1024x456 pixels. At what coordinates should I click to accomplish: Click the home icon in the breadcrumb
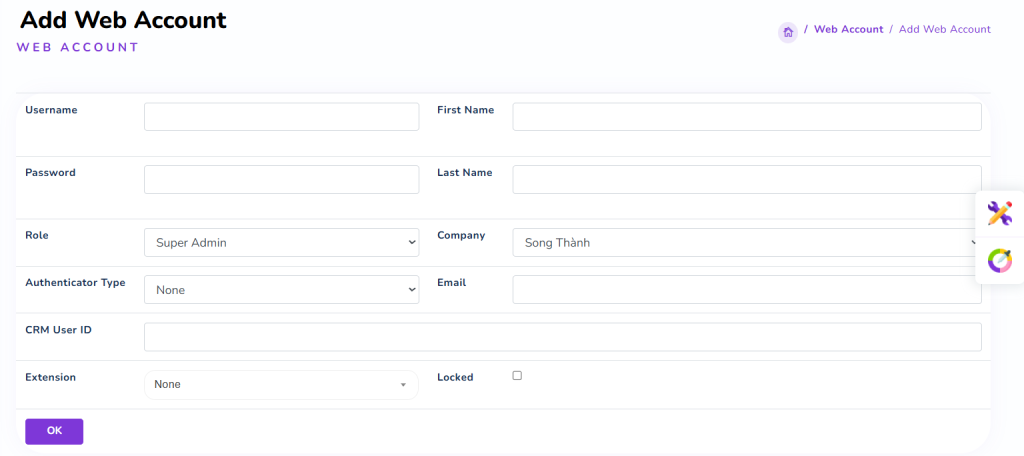[788, 32]
